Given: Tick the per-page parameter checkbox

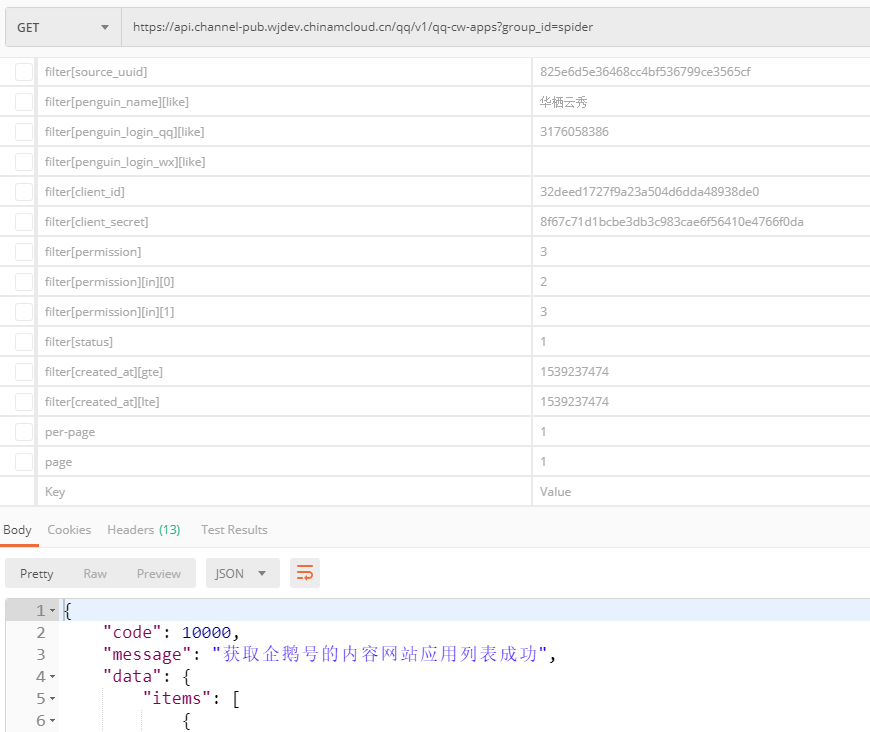Looking at the screenshot, I should [x=23, y=432].
